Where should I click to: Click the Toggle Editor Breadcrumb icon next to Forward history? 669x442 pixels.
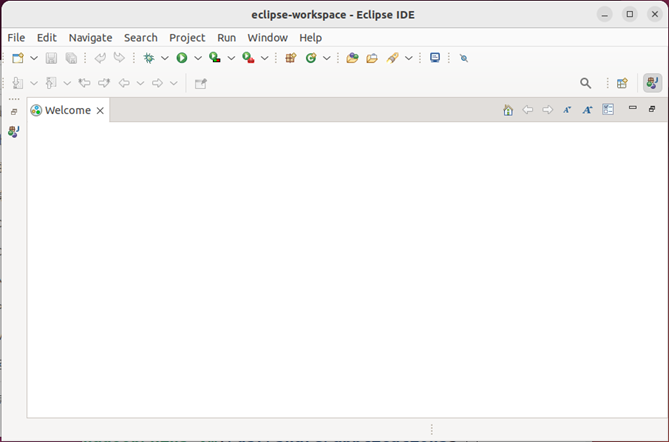(201, 84)
